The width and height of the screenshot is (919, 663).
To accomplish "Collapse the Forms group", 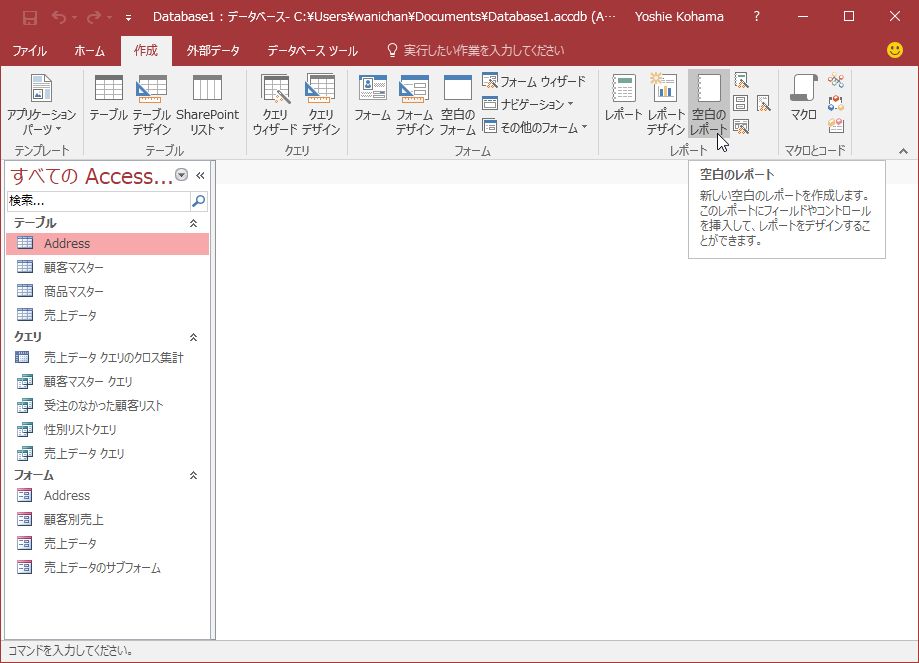I will [x=193, y=475].
